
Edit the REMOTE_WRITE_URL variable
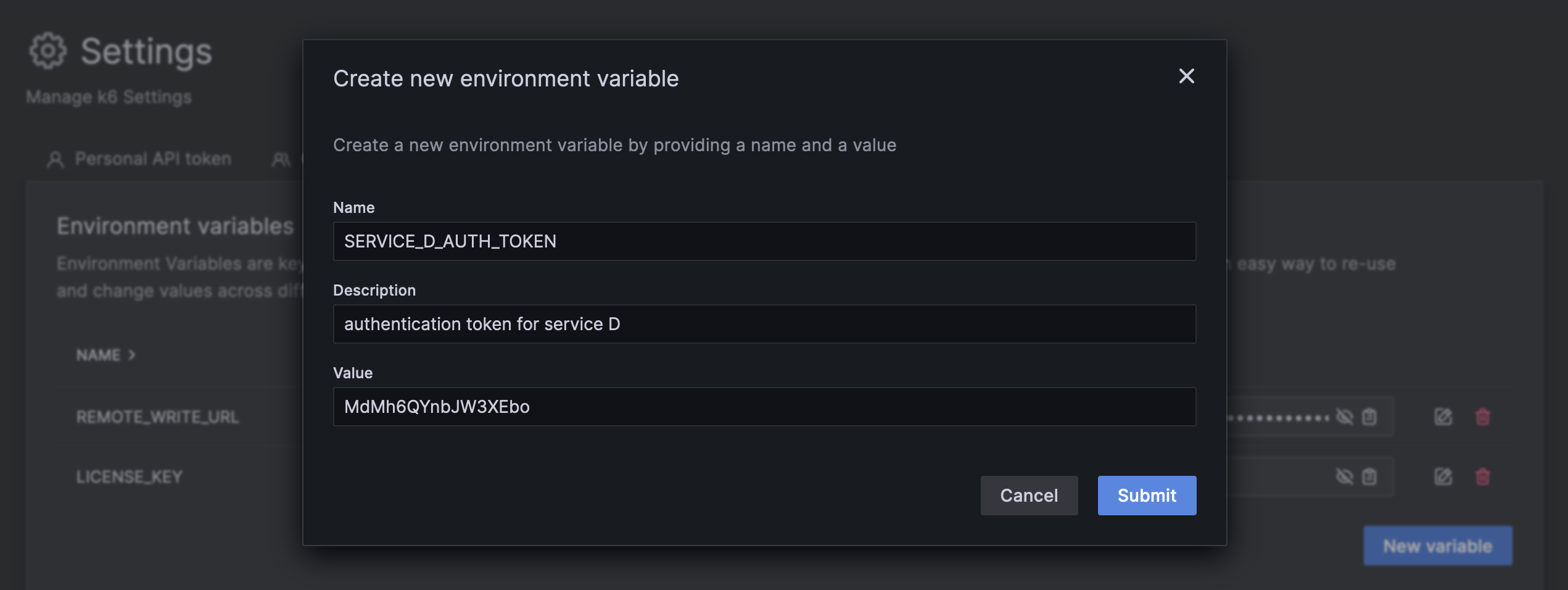tap(1443, 417)
